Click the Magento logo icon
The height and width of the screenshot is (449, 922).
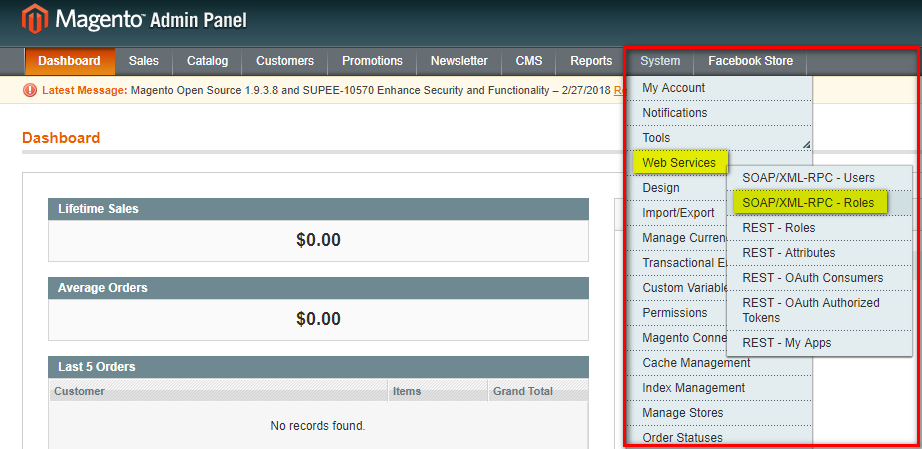click(37, 19)
